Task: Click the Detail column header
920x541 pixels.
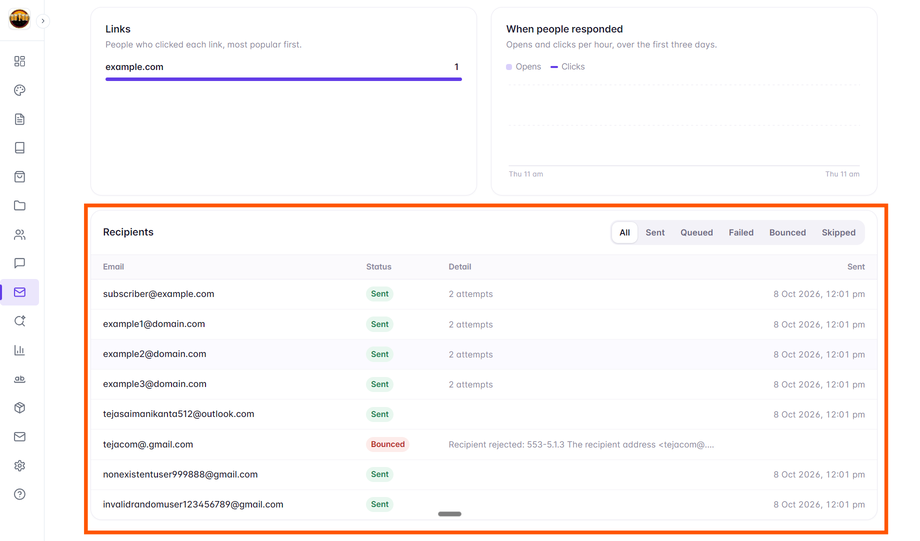Action: coord(460,266)
